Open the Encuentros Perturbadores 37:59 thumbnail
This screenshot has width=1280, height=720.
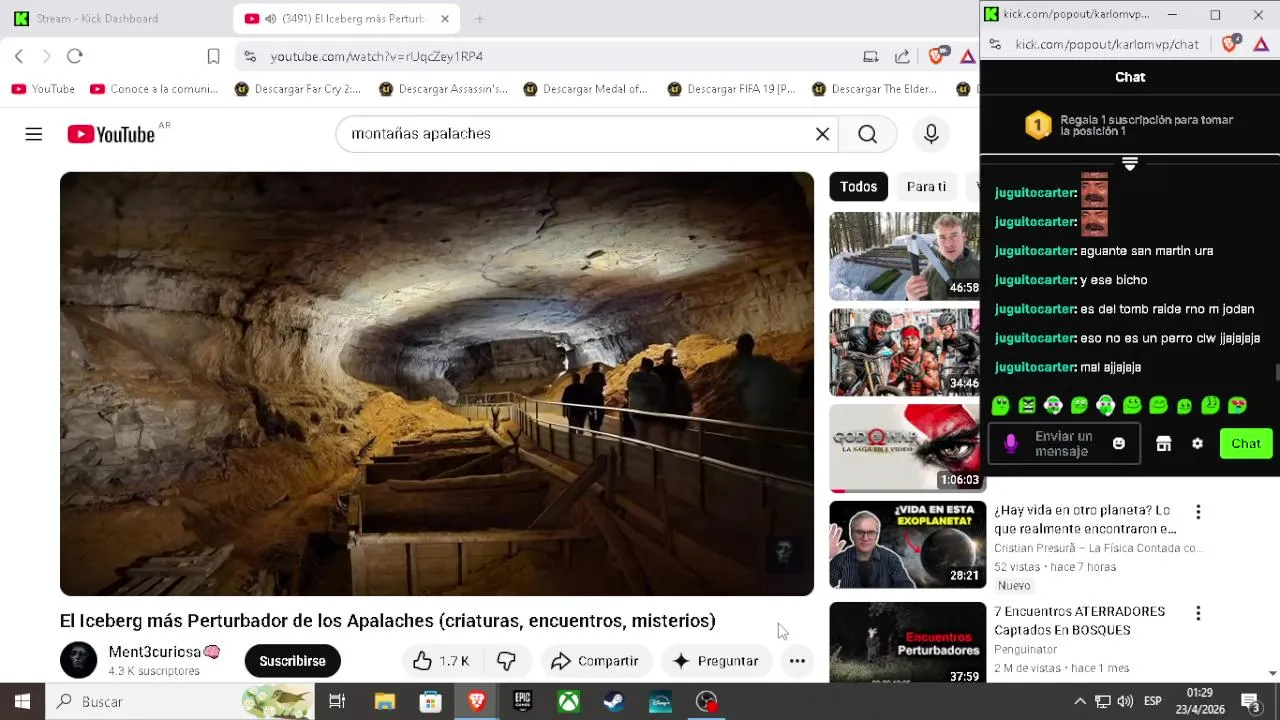(x=907, y=642)
